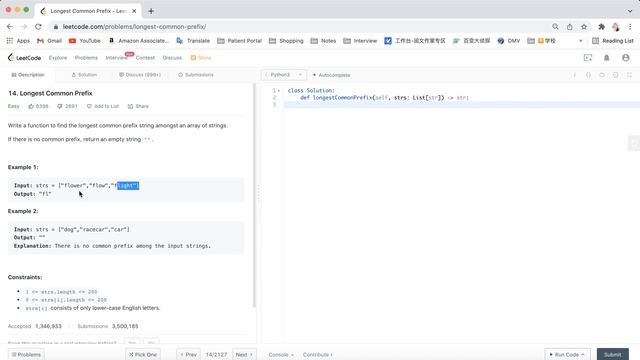The width and height of the screenshot is (640, 360).
Task: Switch to the Discuss (999+) tab
Action: 140,75
